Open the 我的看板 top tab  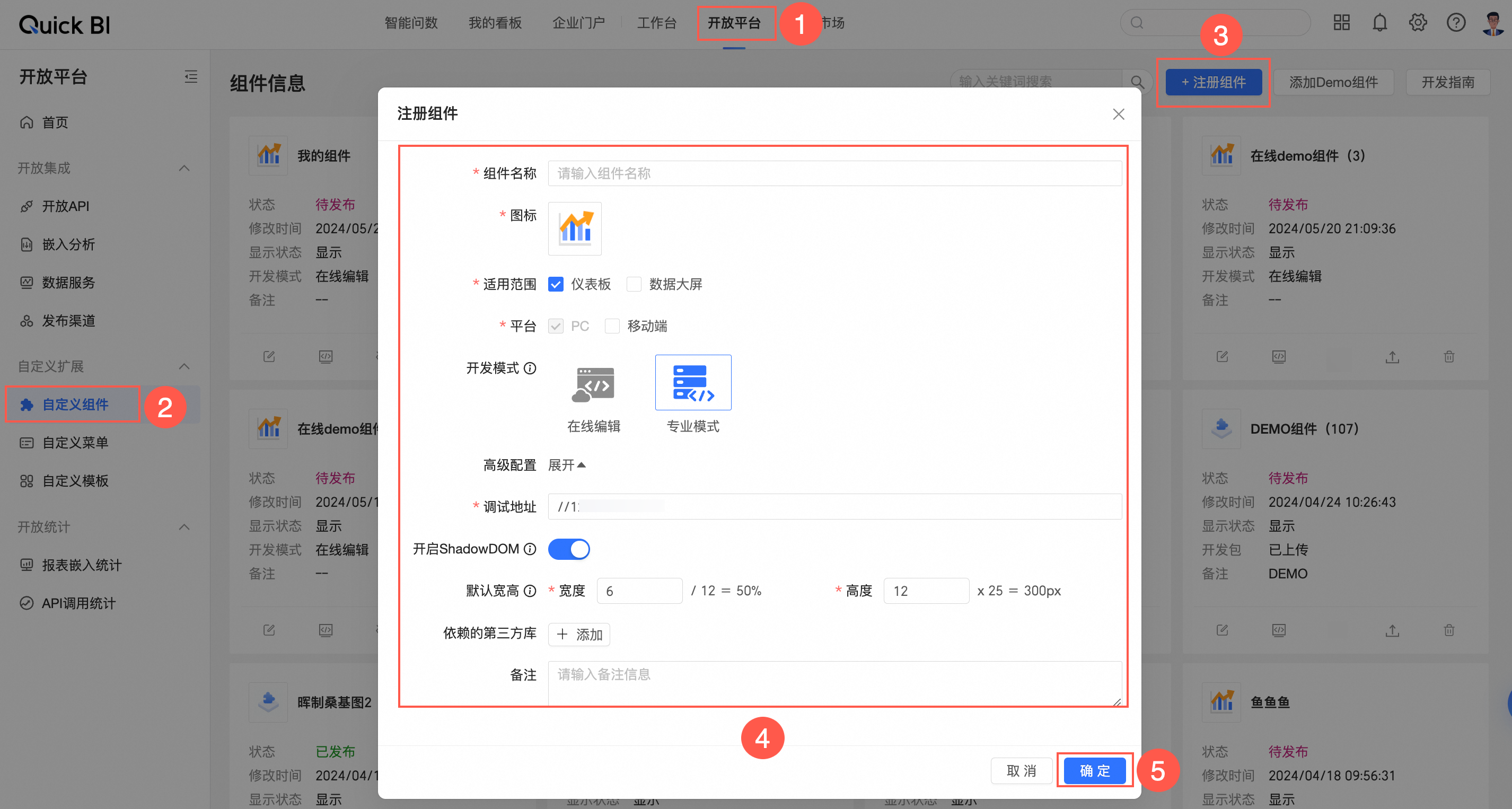tap(495, 23)
